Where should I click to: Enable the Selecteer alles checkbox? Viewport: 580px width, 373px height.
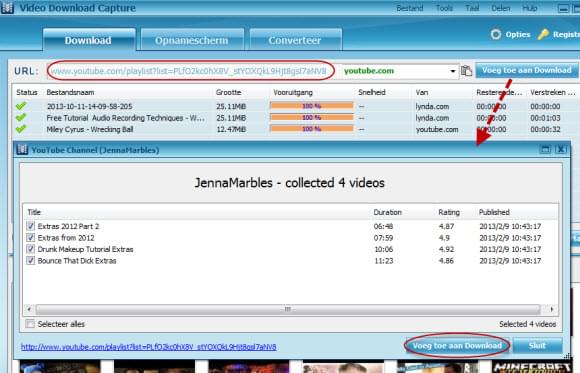click(30, 324)
